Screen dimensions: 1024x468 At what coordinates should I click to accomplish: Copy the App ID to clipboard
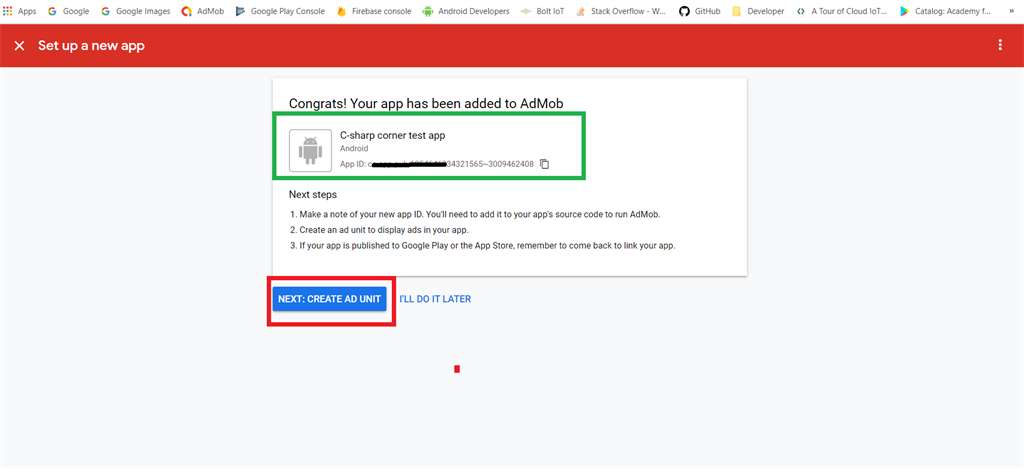pos(545,164)
